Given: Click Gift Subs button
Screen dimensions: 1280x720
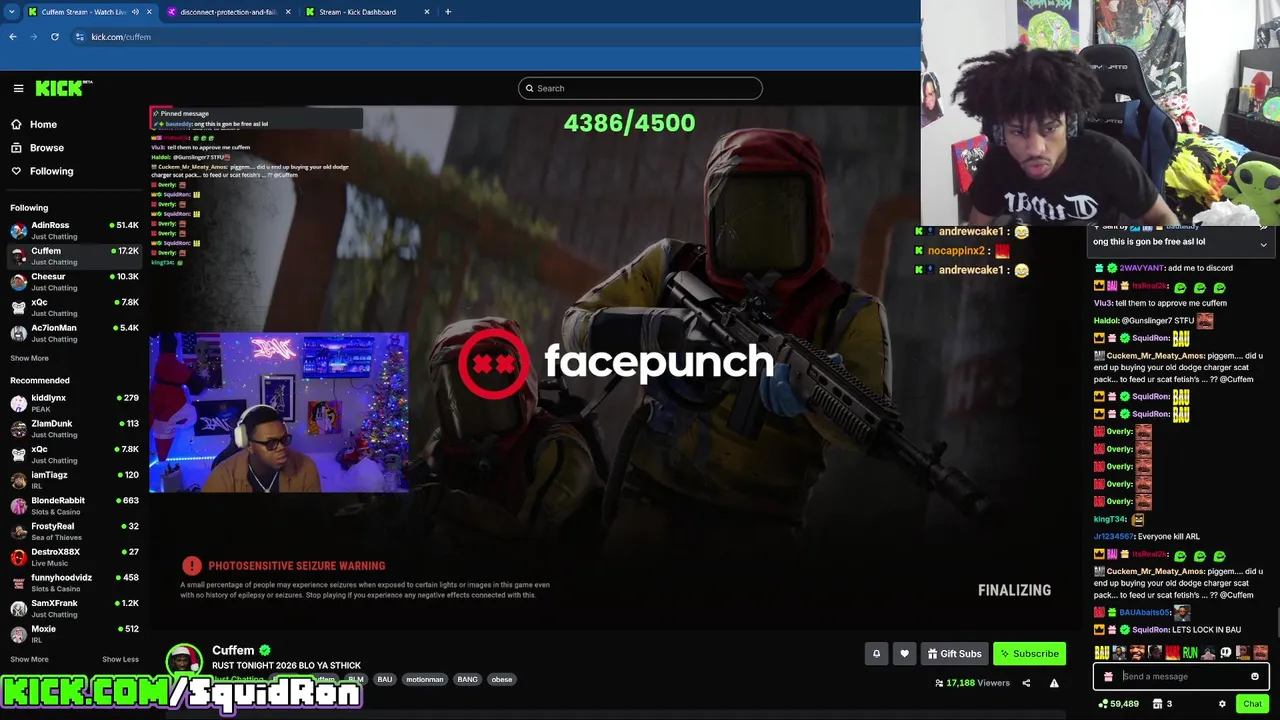Looking at the screenshot, I should [x=954, y=654].
